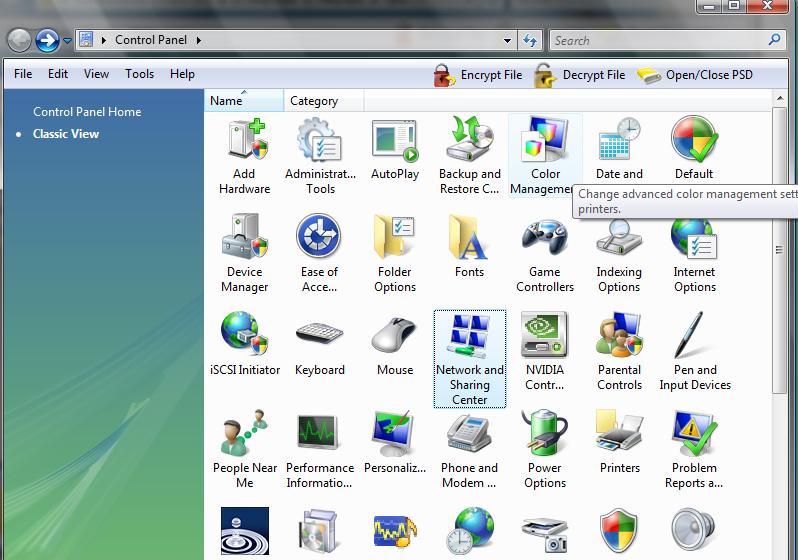Sort items by Name column
The image size is (798, 560).
point(244,101)
